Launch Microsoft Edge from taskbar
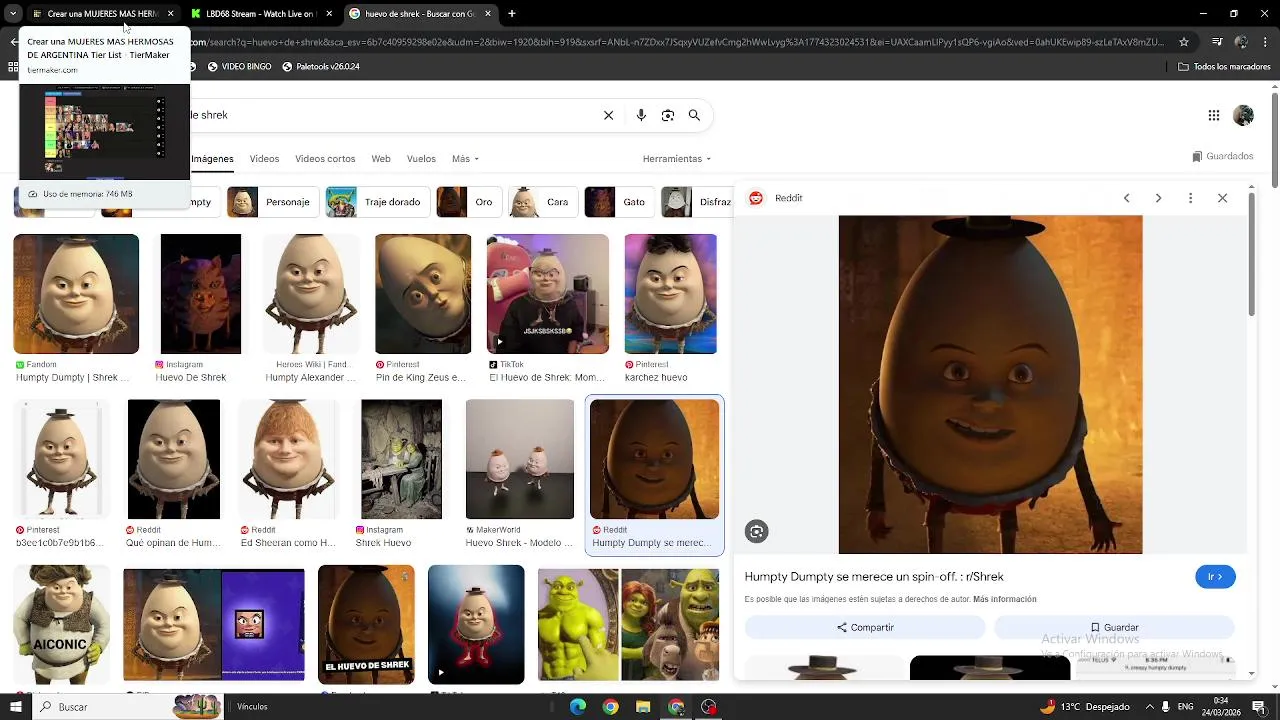This screenshot has height=720, width=1280. (578, 707)
